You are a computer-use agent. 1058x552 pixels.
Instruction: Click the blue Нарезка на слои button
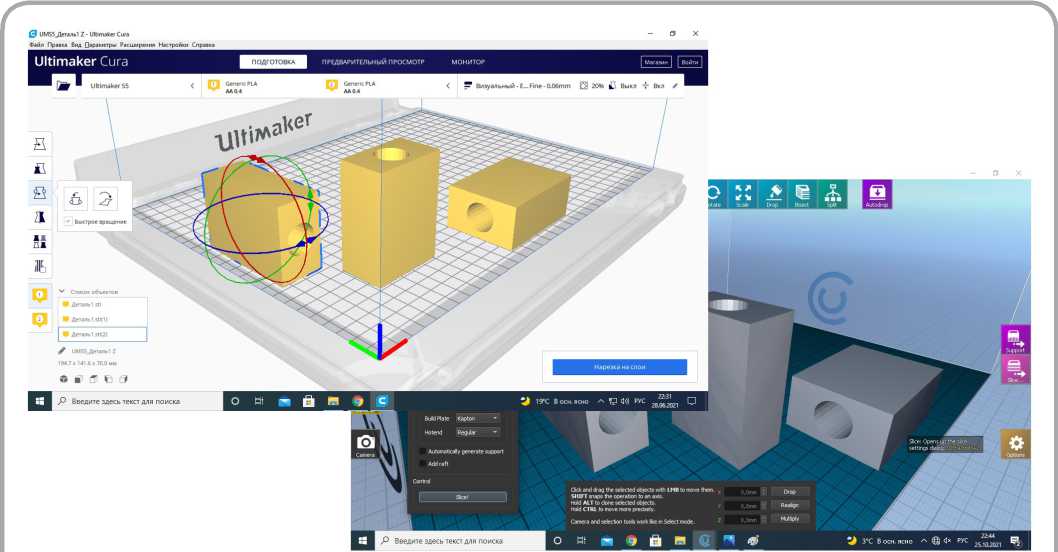[x=619, y=367]
